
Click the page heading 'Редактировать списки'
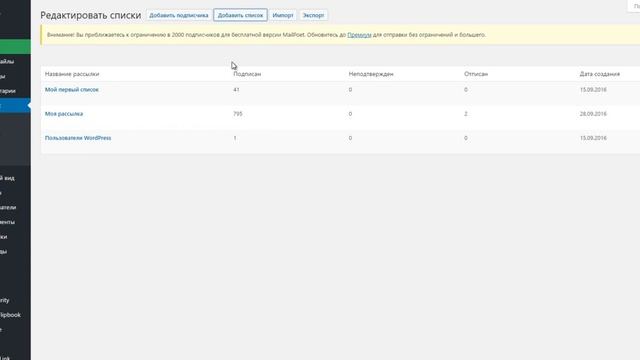click(x=91, y=15)
